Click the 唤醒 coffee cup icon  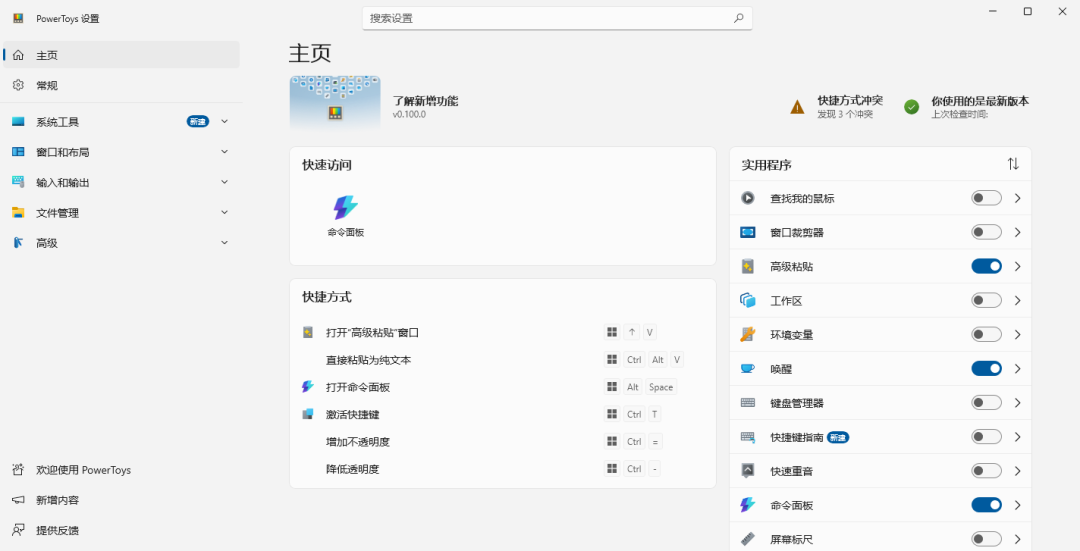(747, 368)
